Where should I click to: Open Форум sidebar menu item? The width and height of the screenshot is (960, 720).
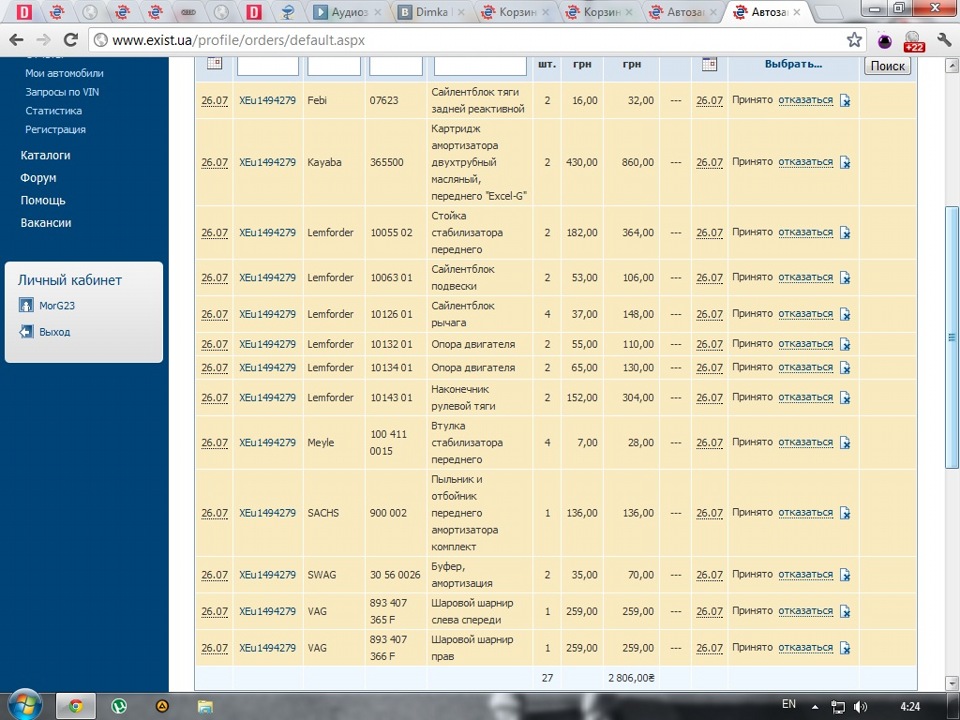point(38,178)
